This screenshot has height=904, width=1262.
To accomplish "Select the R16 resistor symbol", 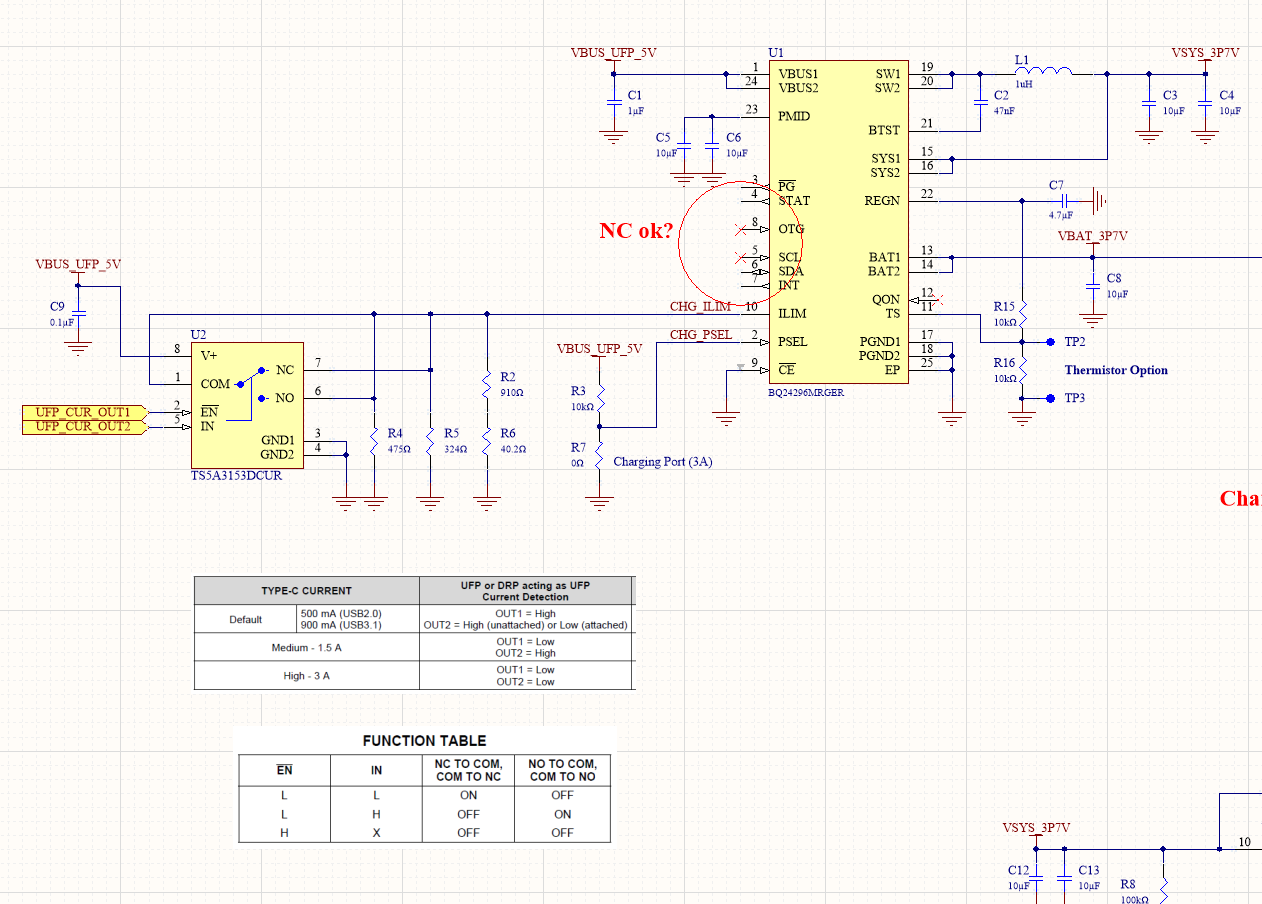I will click(x=1023, y=370).
